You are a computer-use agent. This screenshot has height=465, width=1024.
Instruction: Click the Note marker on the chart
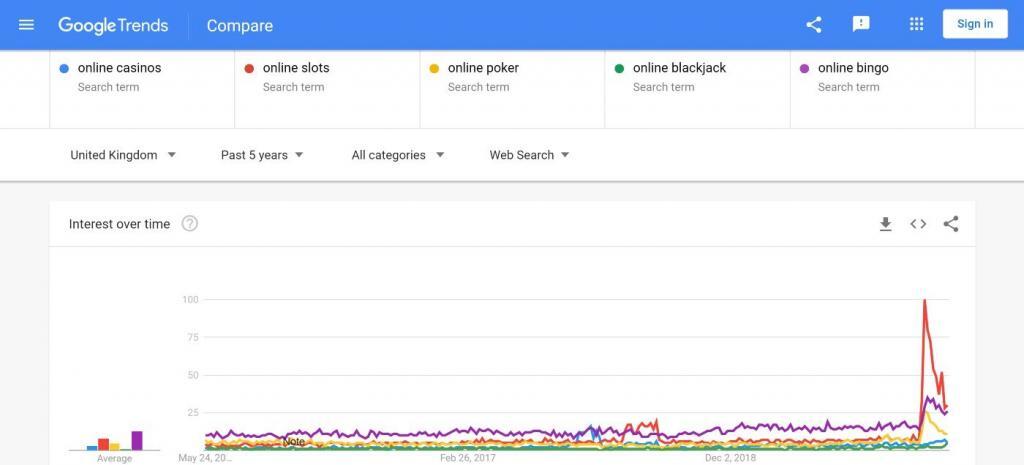(294, 442)
